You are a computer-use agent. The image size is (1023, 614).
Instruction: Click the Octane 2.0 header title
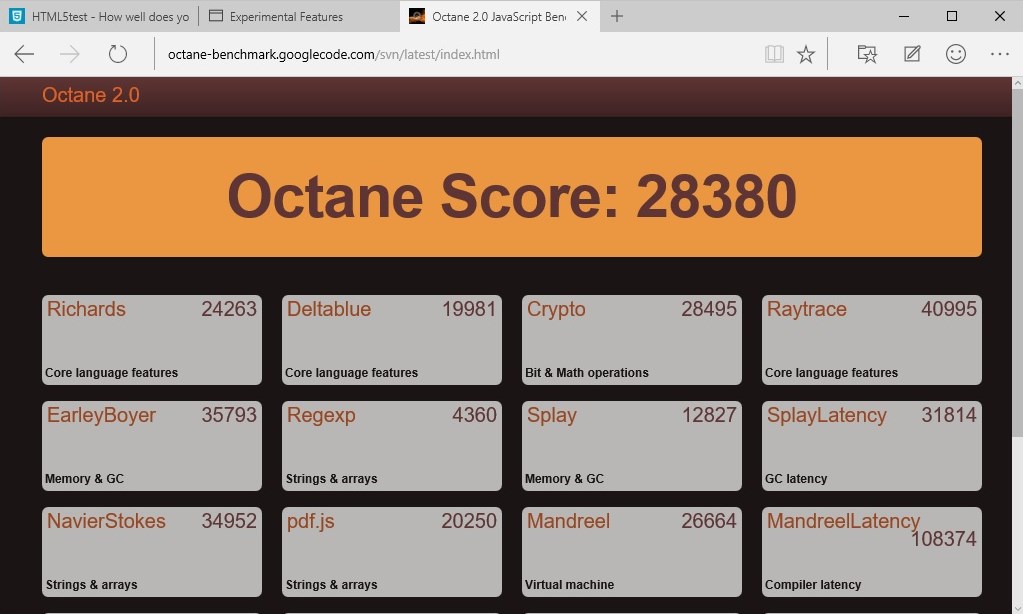coord(91,95)
